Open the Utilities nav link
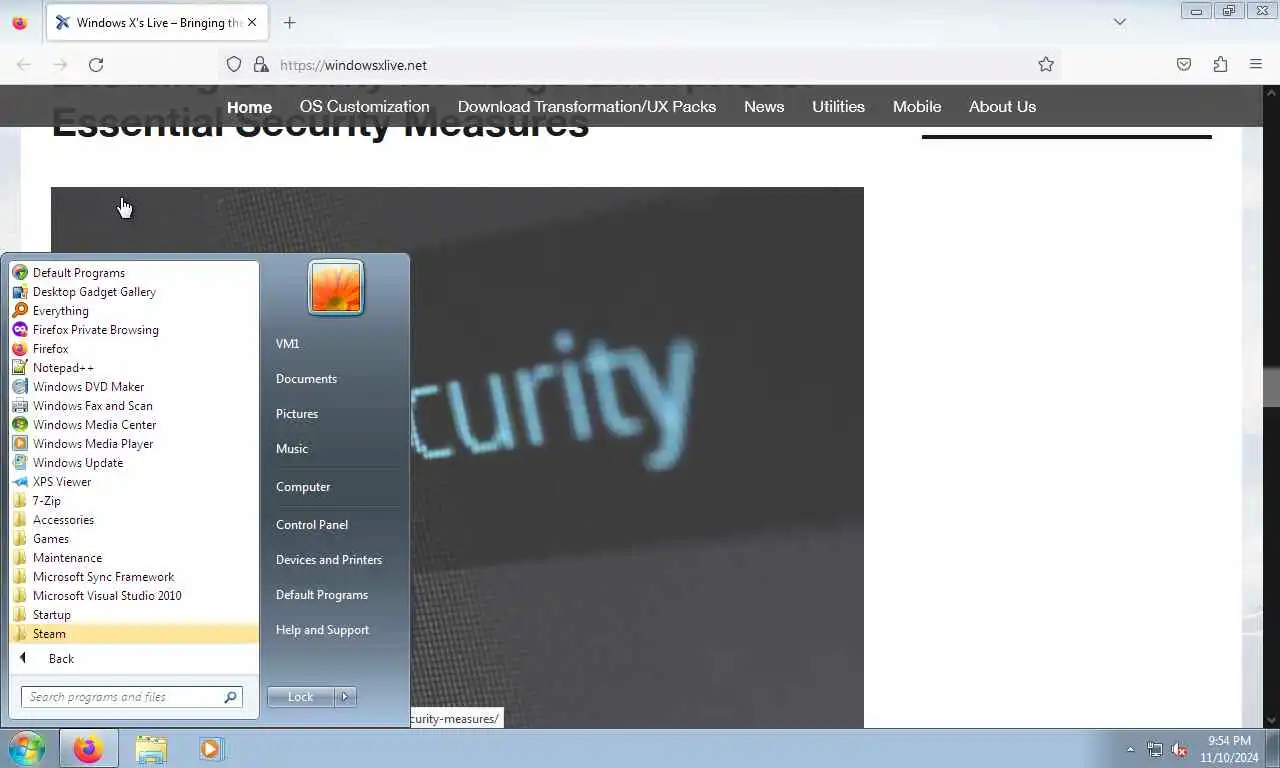The height and width of the screenshot is (768, 1280). [x=838, y=106]
